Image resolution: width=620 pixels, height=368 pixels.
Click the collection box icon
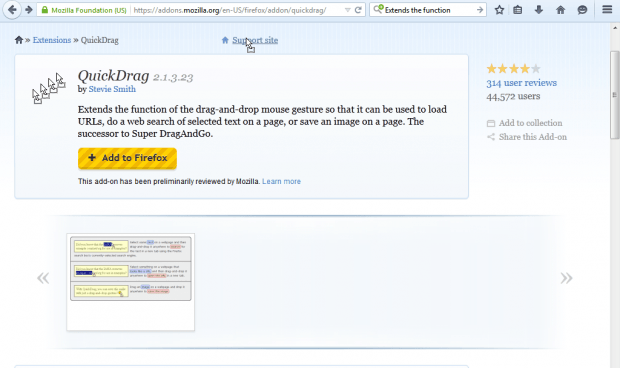491,123
